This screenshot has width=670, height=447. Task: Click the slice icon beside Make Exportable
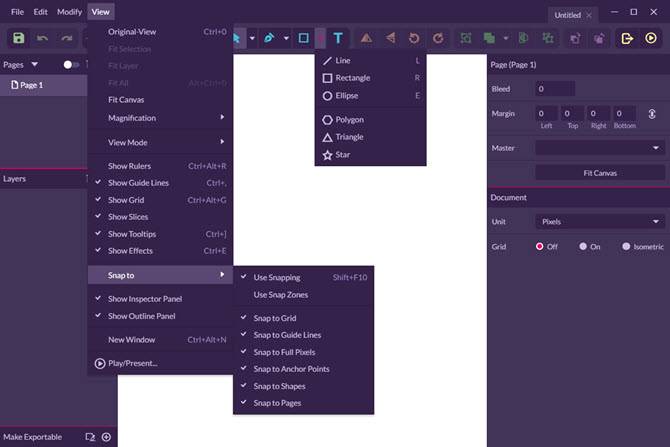(x=90, y=437)
